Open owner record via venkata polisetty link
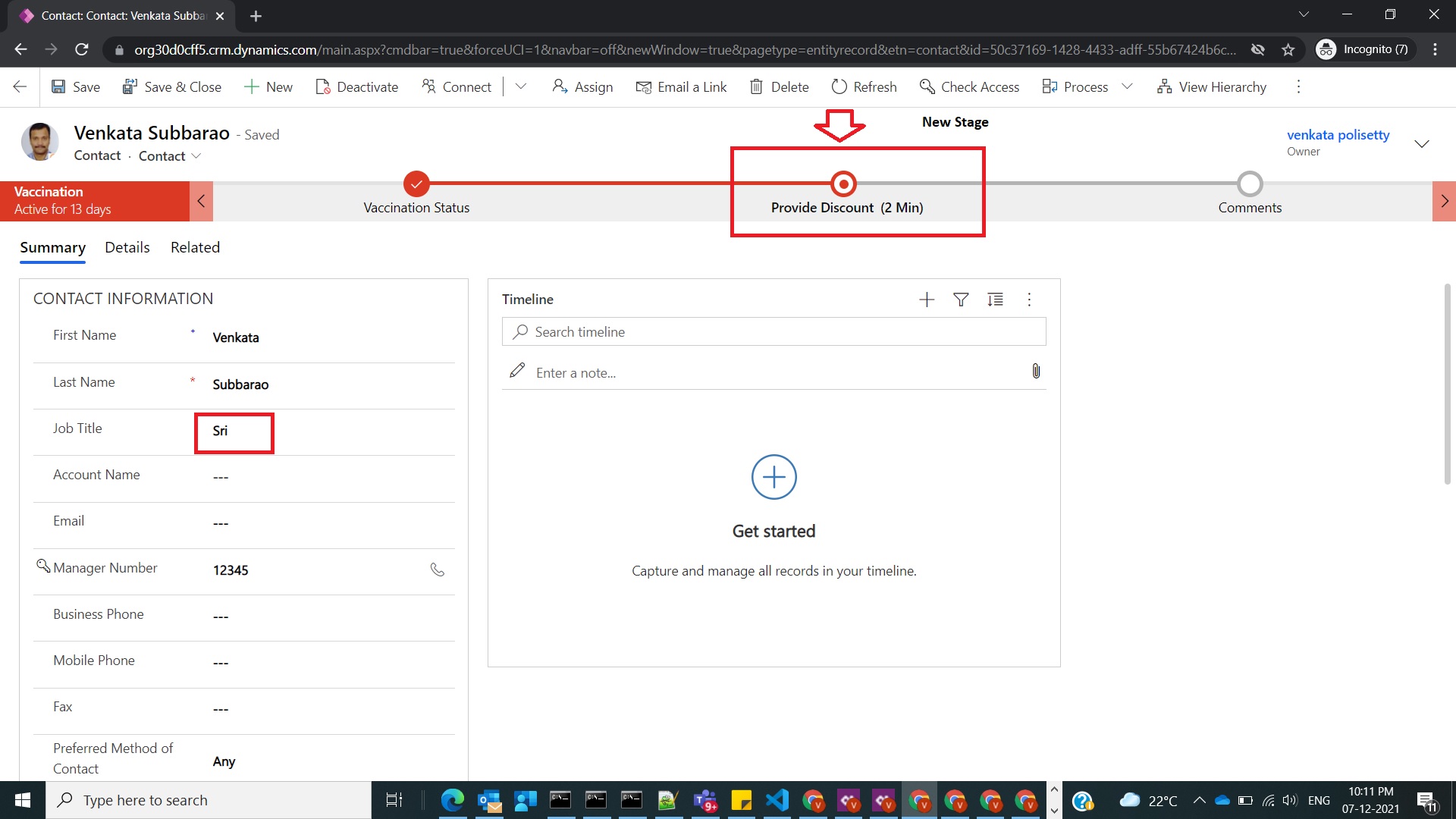The image size is (1456, 819). click(x=1338, y=134)
